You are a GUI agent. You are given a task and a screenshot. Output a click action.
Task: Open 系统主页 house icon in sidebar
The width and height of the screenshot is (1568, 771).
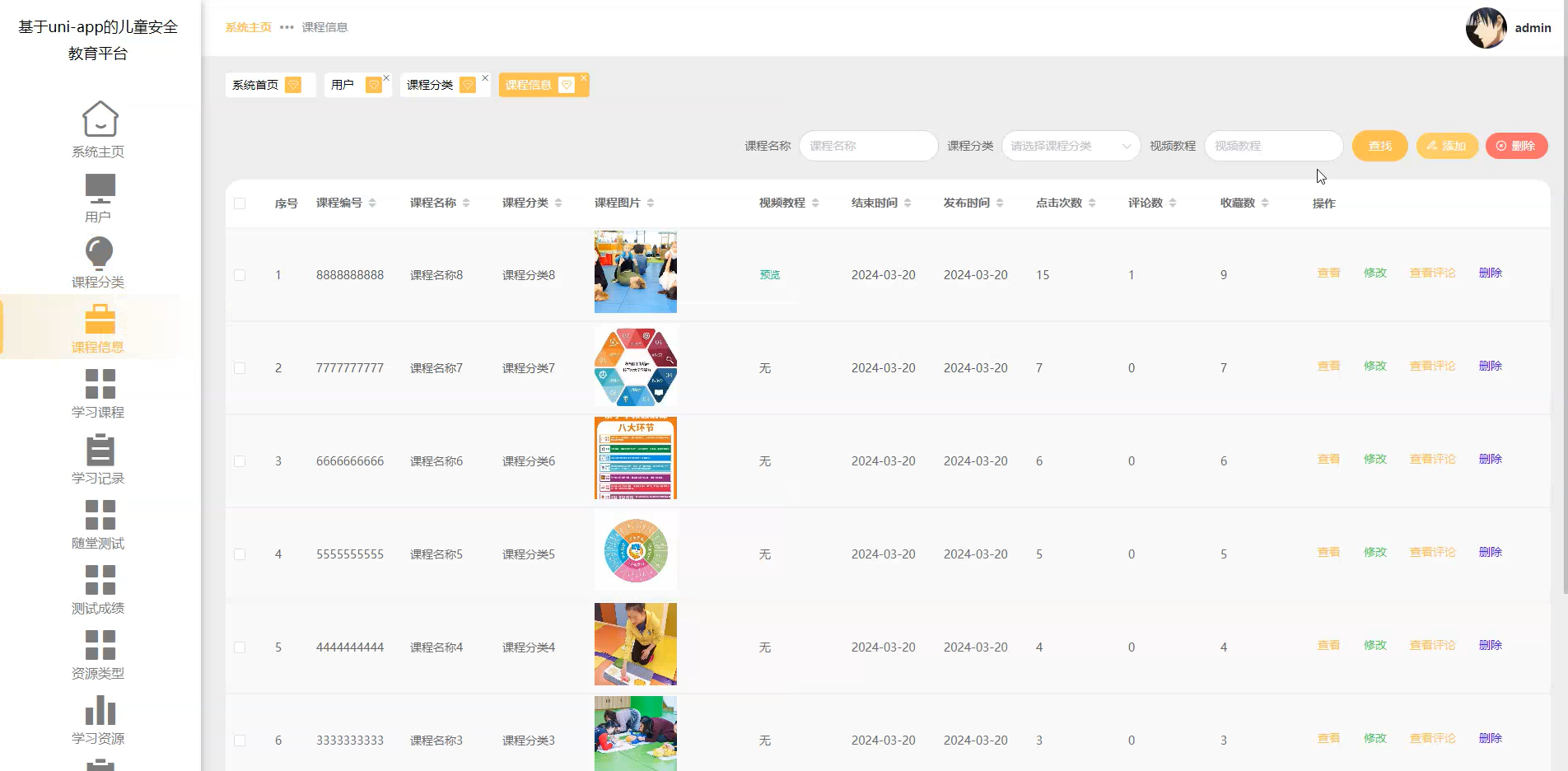tap(100, 119)
